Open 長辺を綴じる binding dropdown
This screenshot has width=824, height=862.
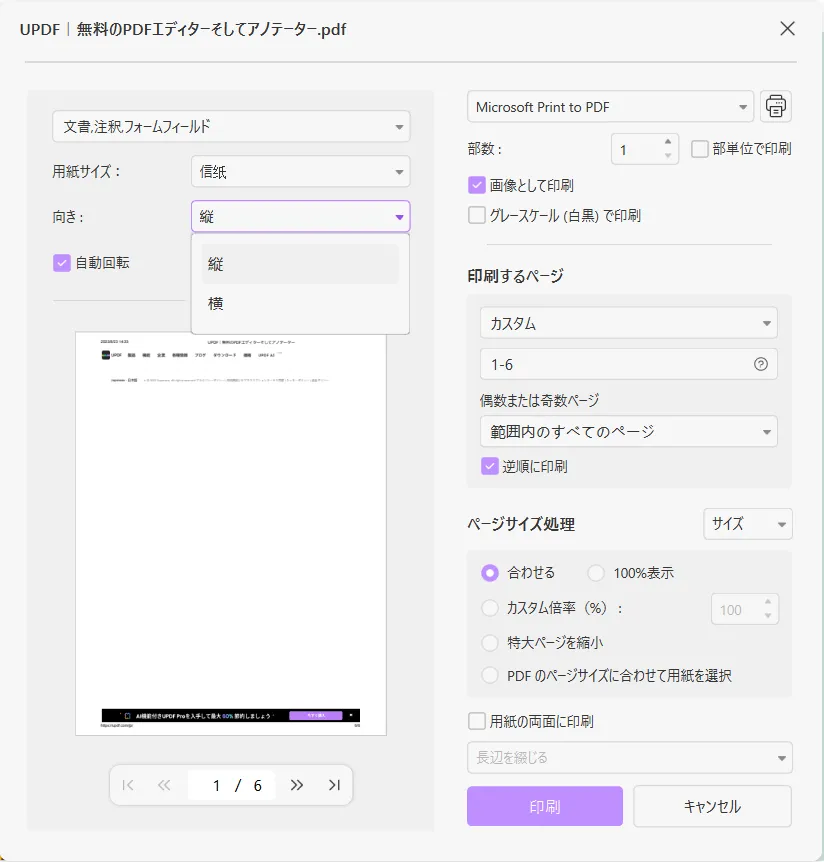630,758
